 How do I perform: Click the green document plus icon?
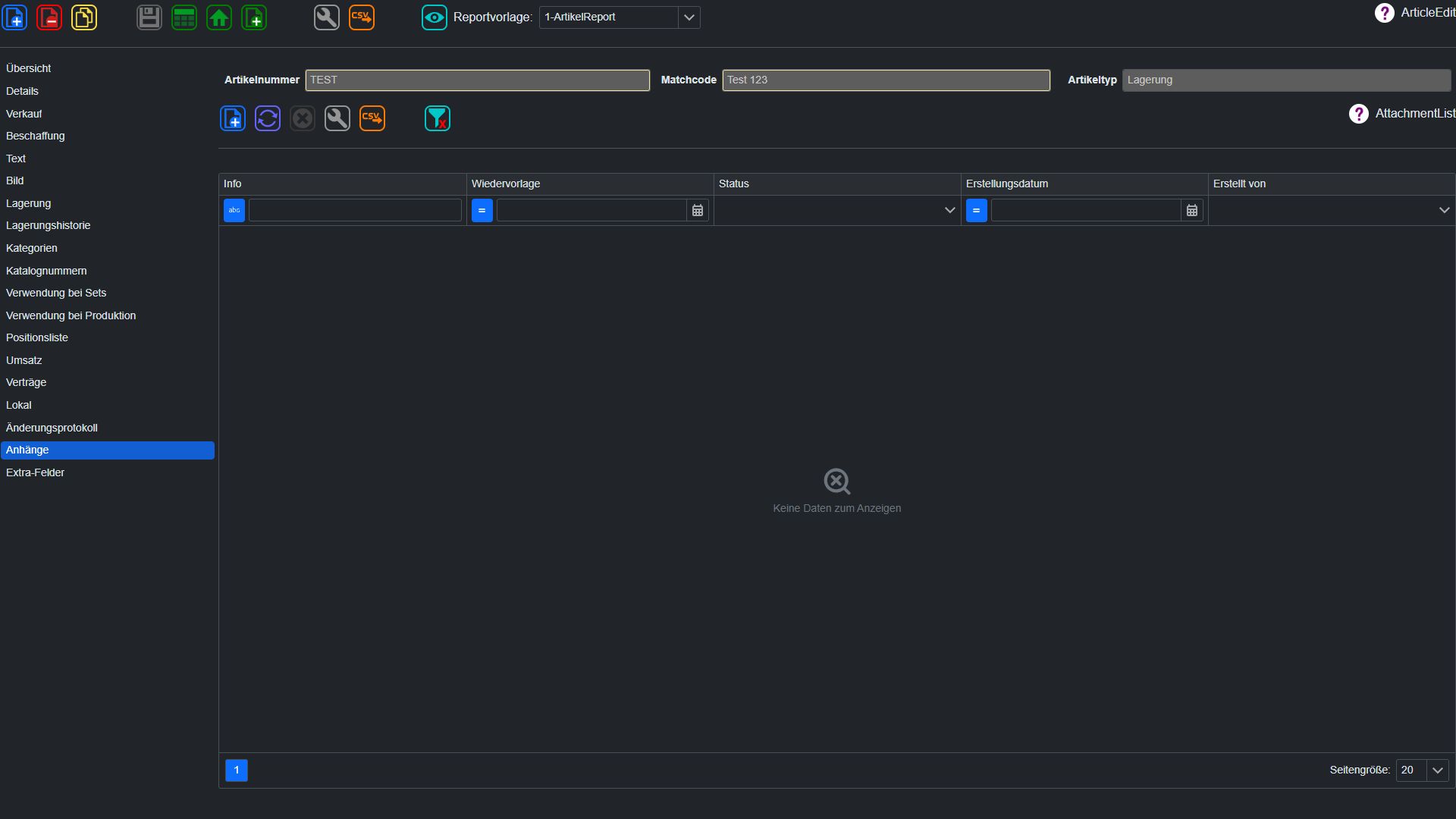click(x=254, y=17)
